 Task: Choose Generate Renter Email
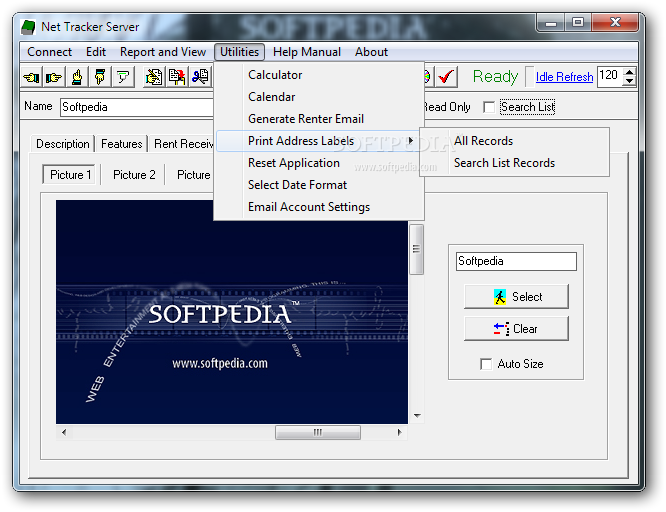click(x=319, y=119)
